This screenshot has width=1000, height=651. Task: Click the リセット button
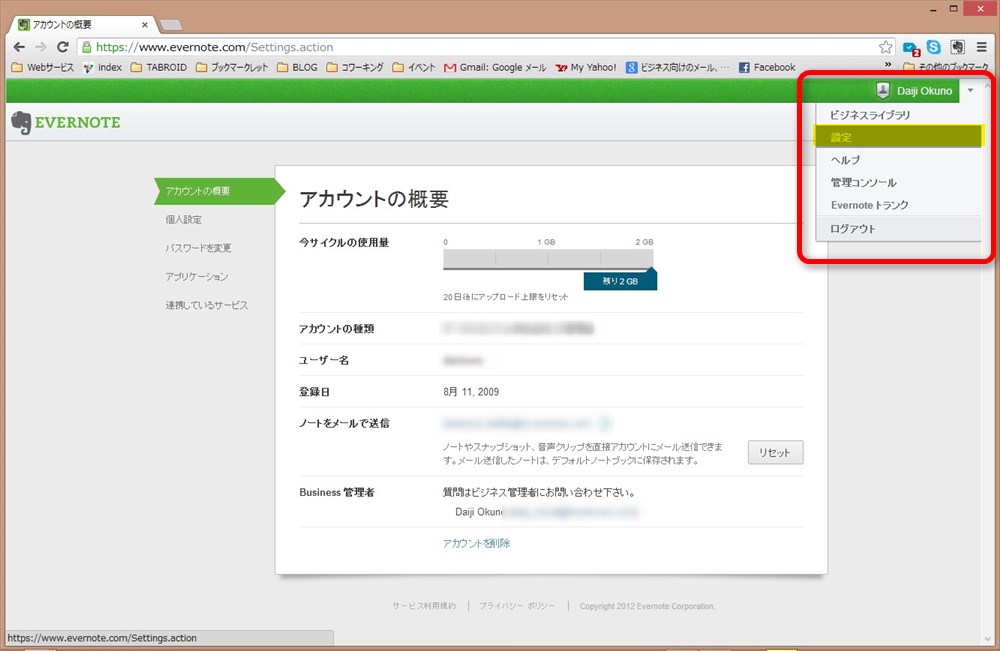(x=776, y=453)
